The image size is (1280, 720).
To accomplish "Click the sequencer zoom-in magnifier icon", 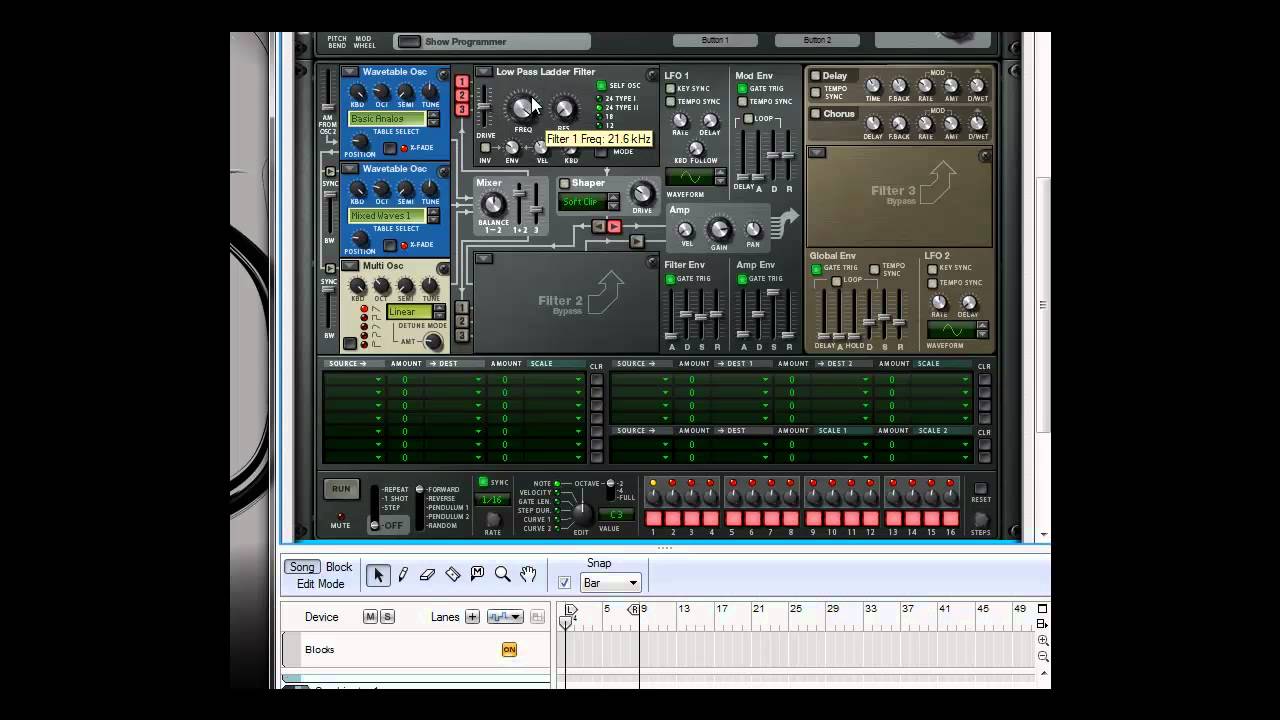I will pyautogui.click(x=1043, y=640).
